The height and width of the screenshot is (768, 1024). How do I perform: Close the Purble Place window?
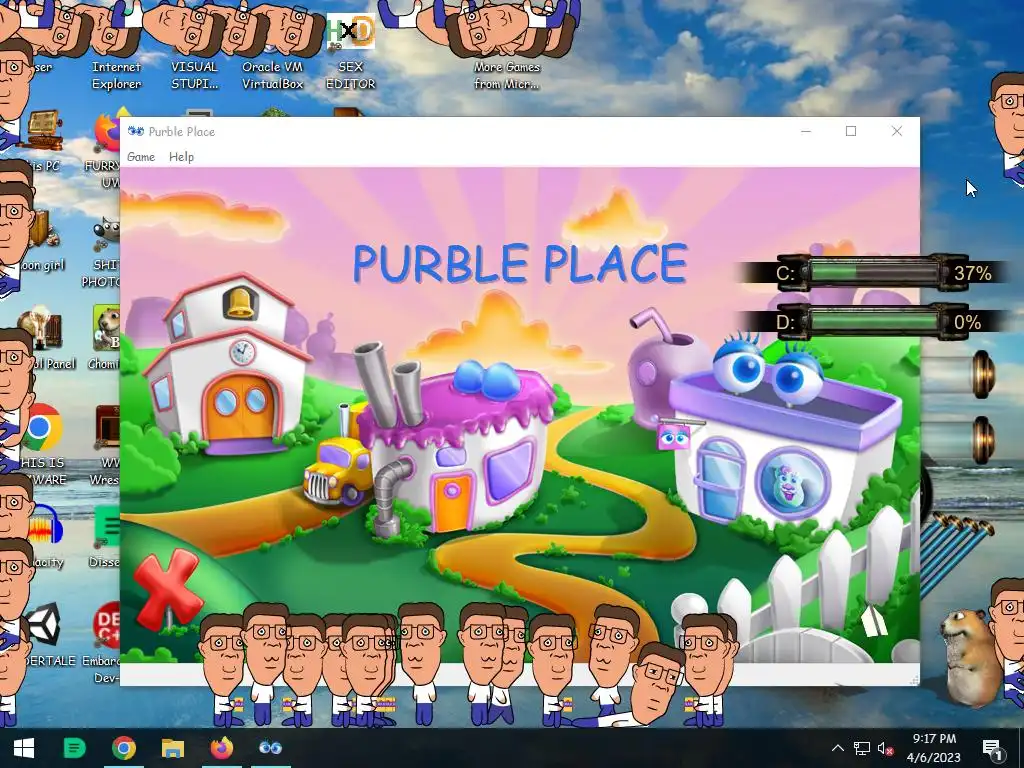coord(897,131)
